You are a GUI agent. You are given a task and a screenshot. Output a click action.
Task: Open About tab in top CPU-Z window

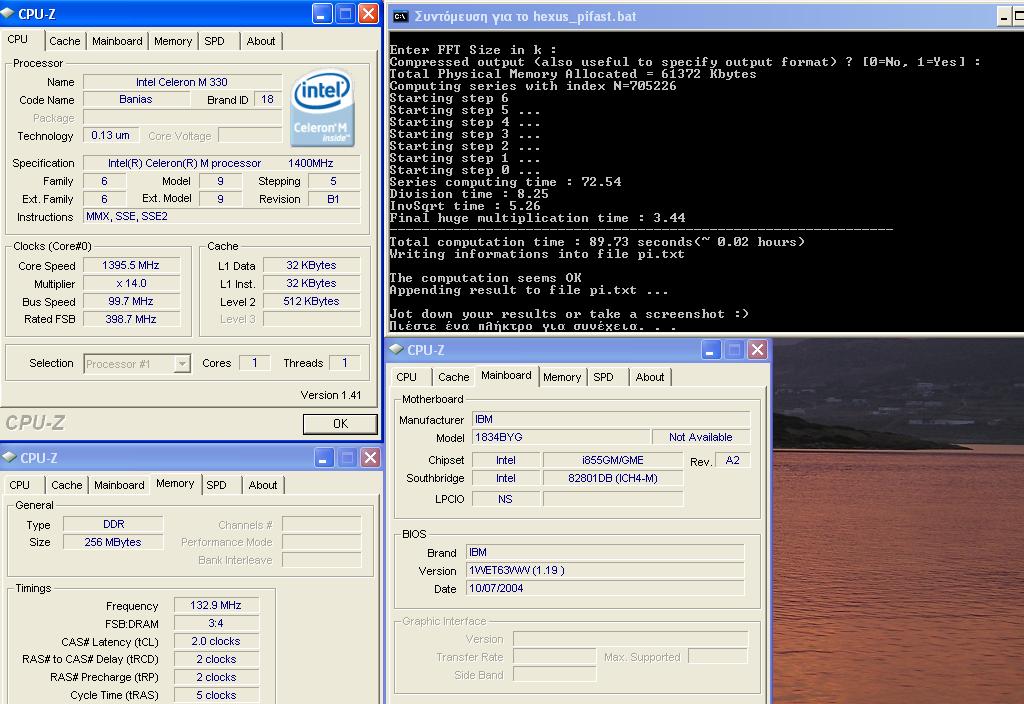[x=261, y=41]
